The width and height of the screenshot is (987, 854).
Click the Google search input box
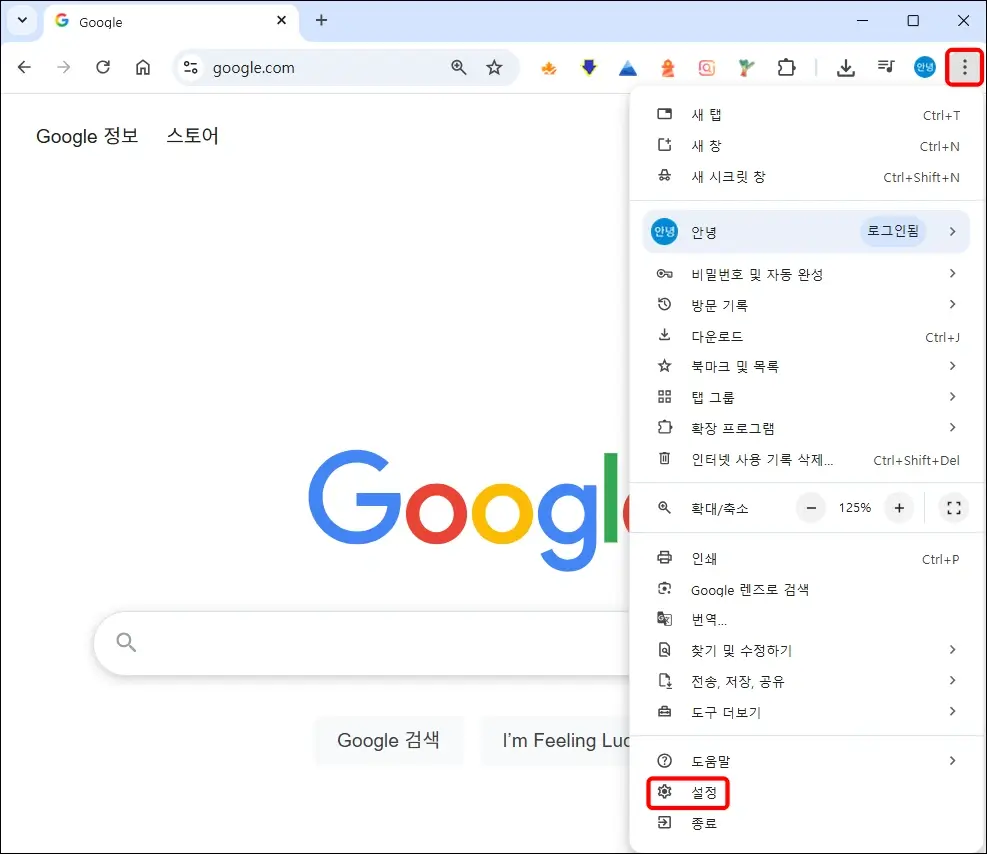tap(362, 643)
